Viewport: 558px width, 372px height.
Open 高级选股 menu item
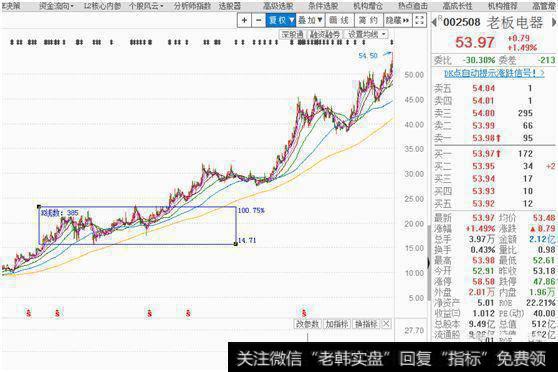pos(278,6)
